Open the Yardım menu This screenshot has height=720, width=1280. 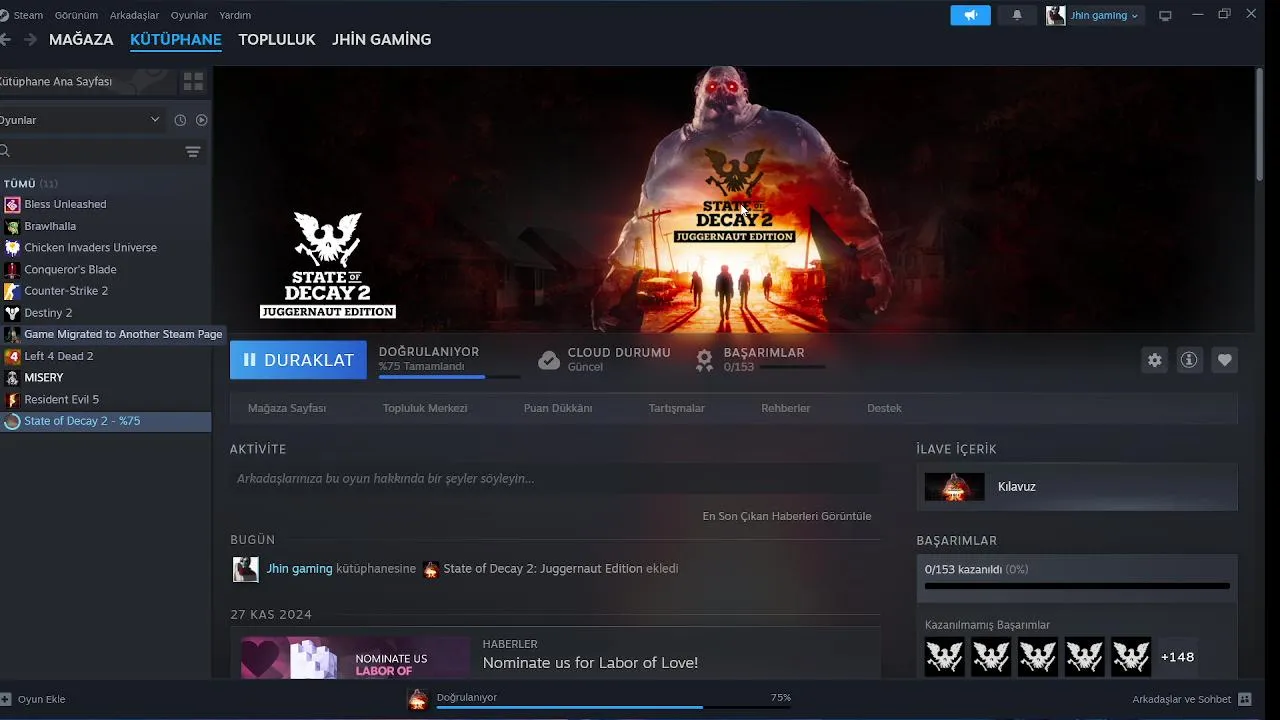click(x=235, y=15)
